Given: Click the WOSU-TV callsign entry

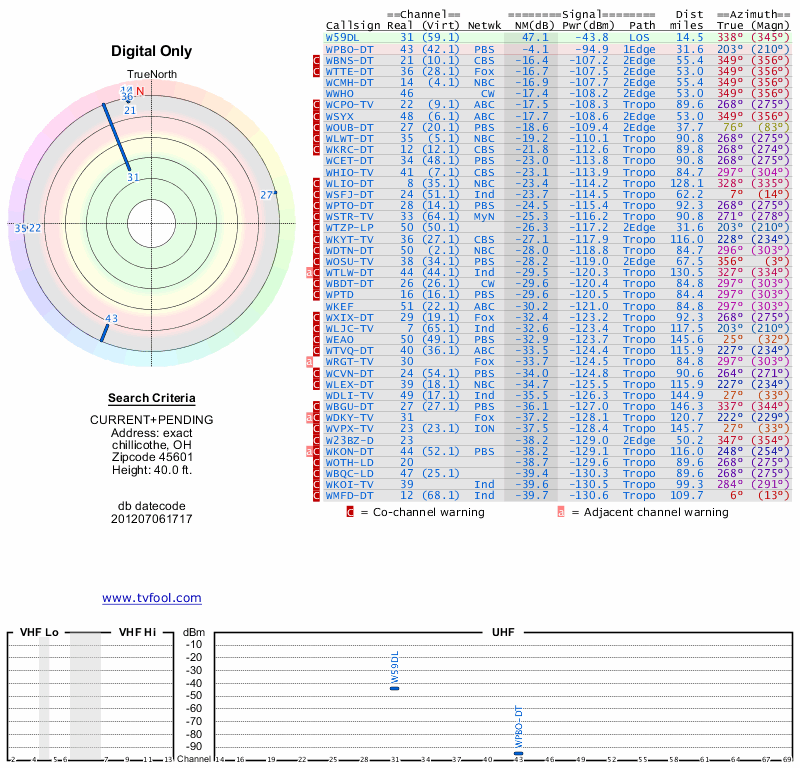Looking at the screenshot, I should point(349,261).
